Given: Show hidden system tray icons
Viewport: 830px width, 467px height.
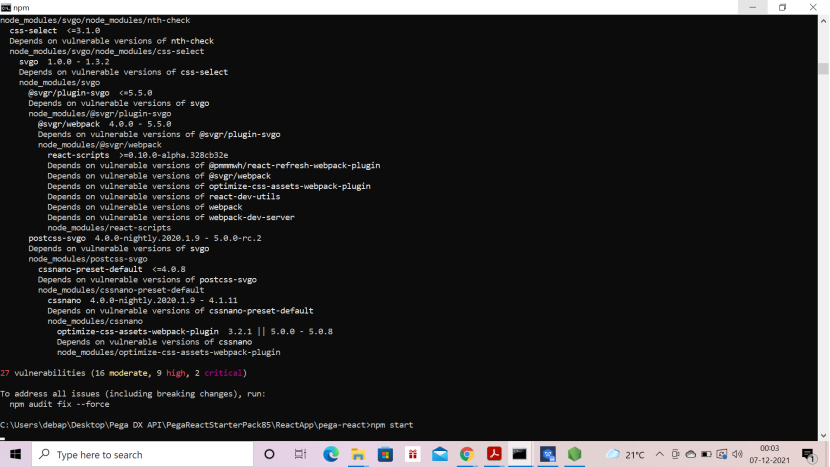Looking at the screenshot, I should [660, 454].
